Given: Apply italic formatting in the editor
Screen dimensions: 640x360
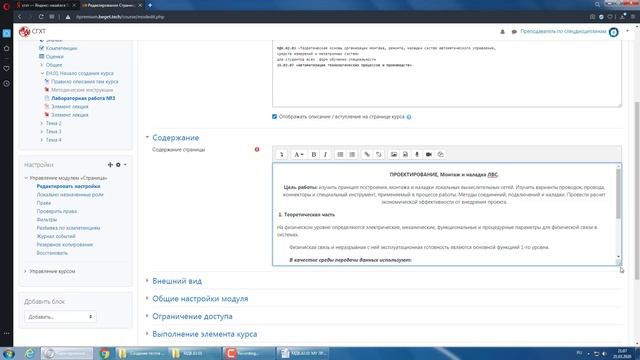Looking at the screenshot, I should pyautogui.click(x=325, y=154).
